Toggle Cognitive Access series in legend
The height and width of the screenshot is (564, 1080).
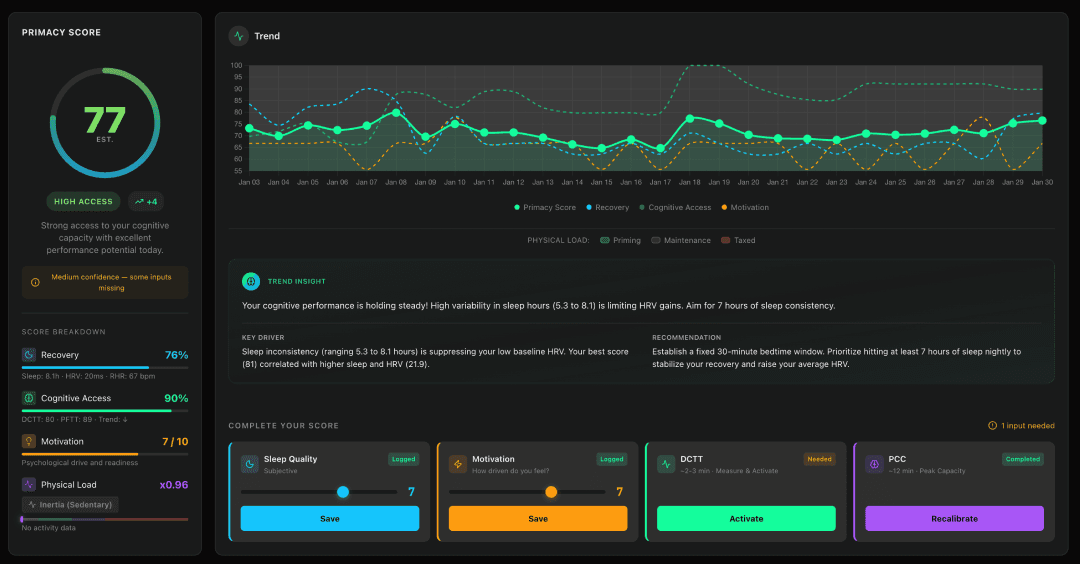coord(675,207)
